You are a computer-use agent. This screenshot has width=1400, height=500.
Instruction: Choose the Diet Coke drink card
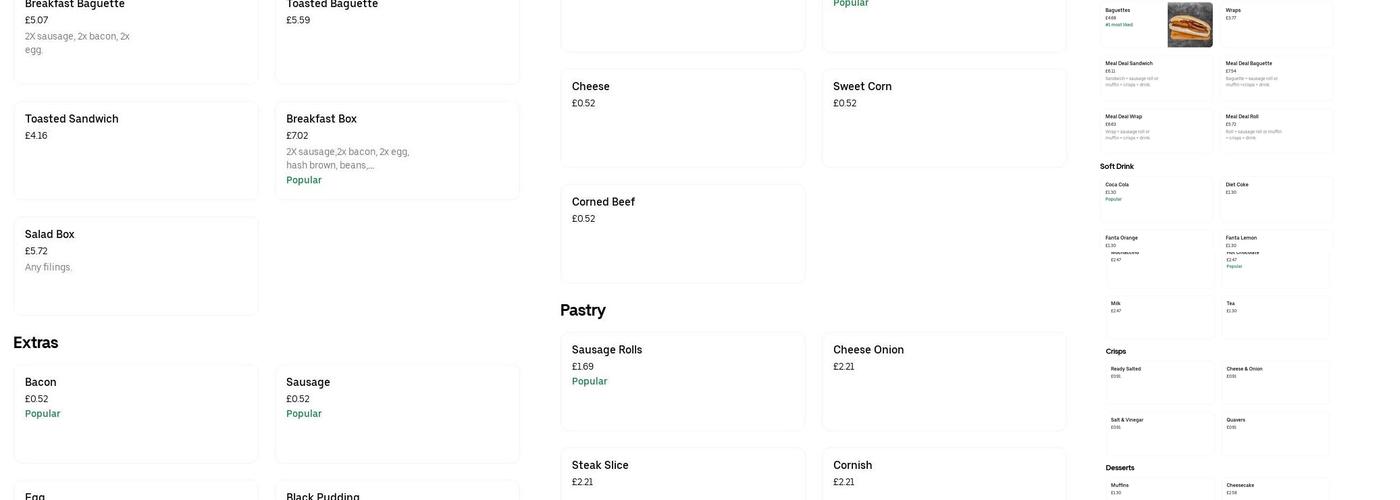[1277, 197]
